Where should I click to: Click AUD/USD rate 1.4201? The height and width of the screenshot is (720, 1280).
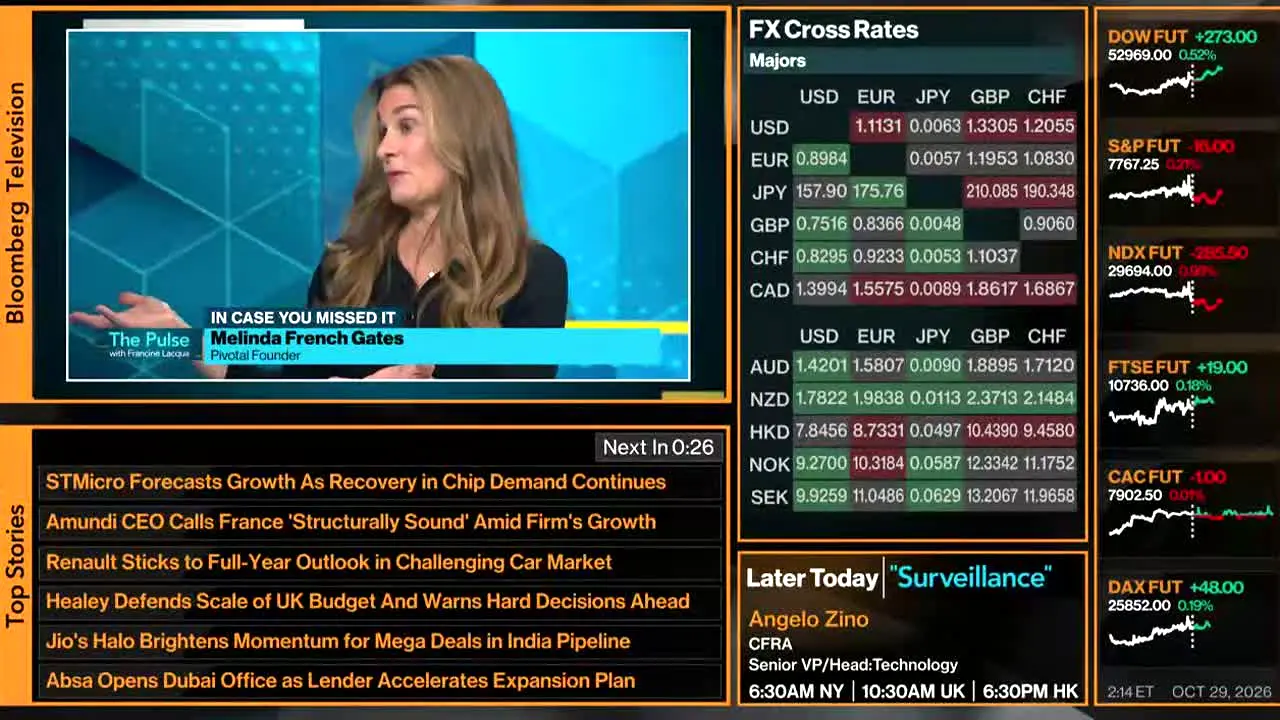(x=820, y=366)
